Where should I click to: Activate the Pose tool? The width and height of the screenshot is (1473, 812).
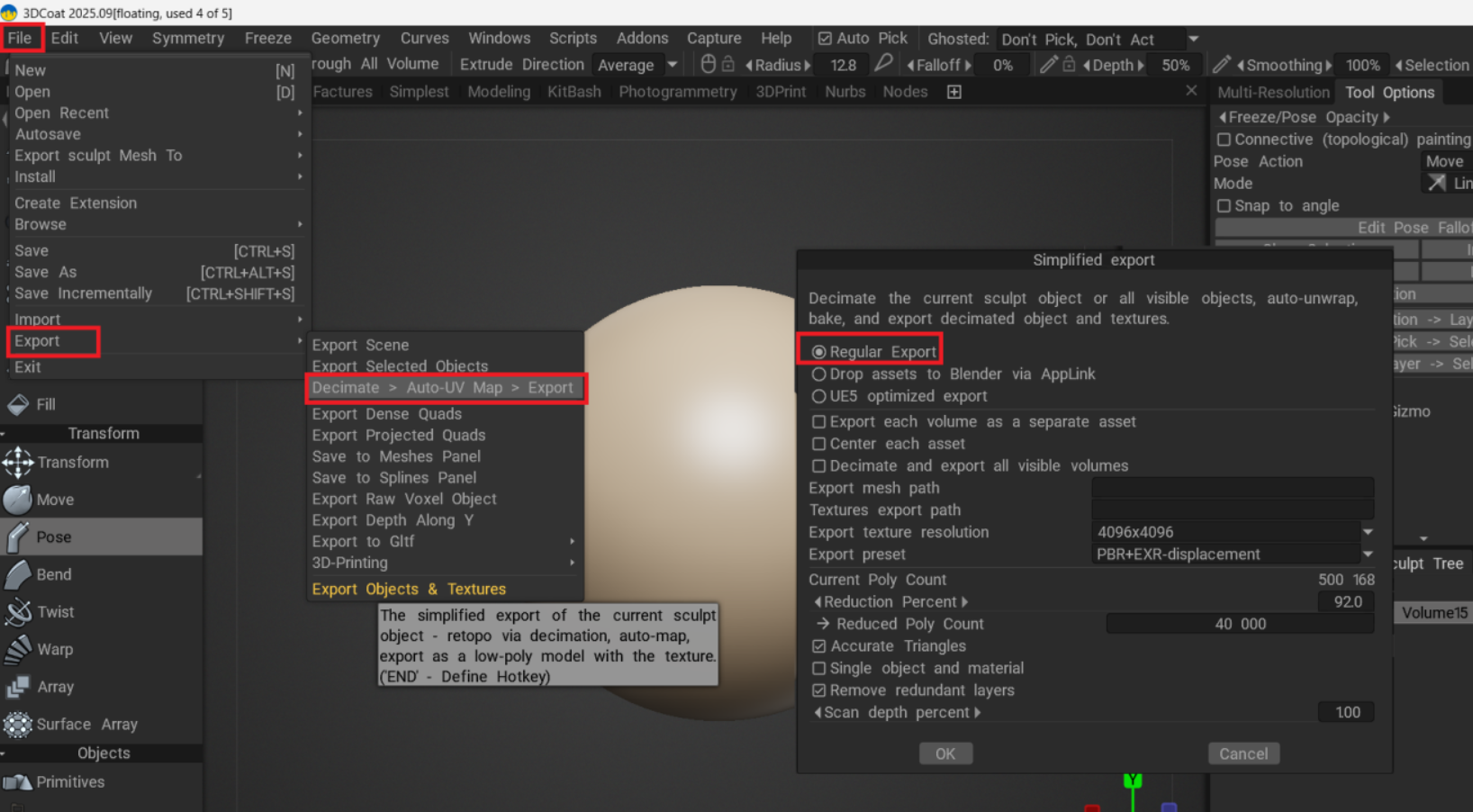[101, 537]
